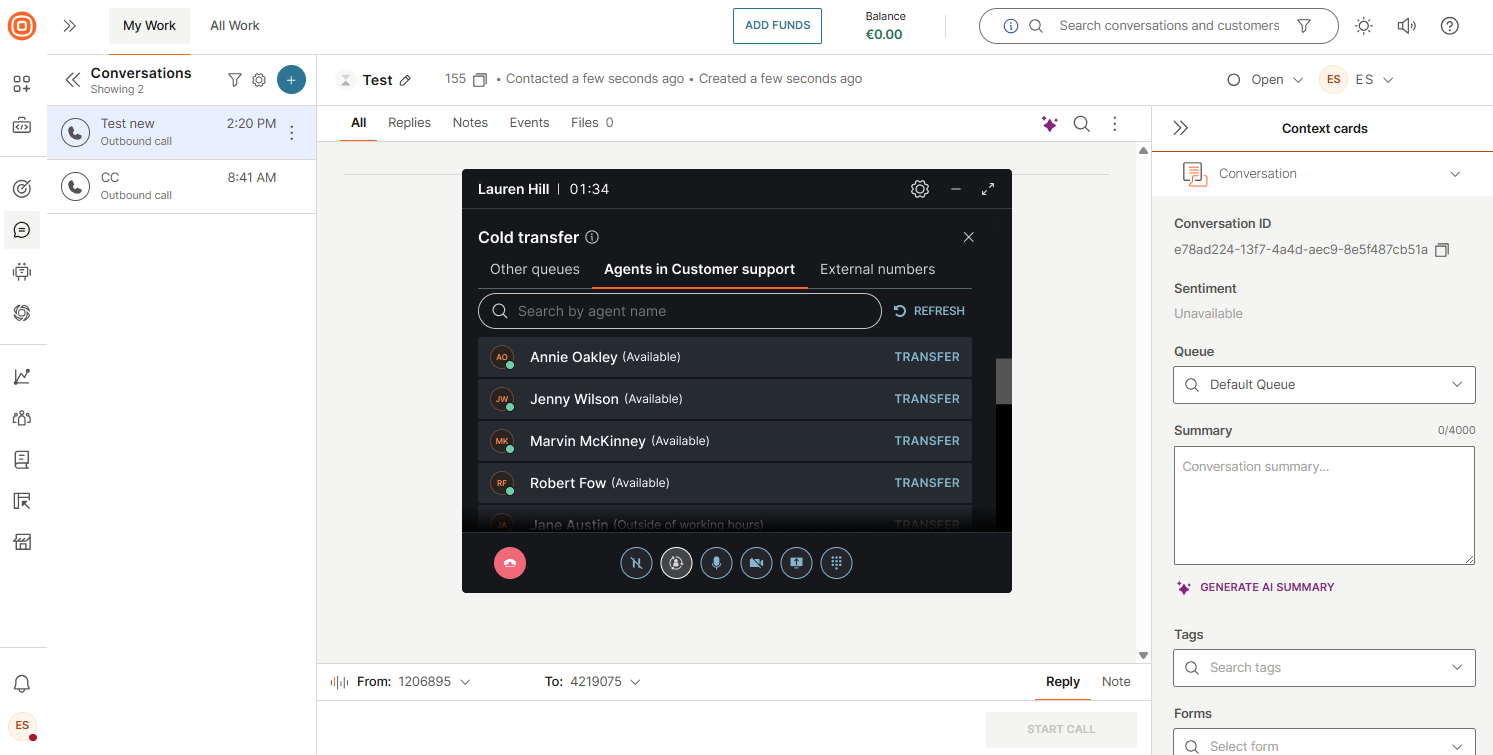The image size is (1493, 755).
Task: Hang up the call
Action: (510, 563)
